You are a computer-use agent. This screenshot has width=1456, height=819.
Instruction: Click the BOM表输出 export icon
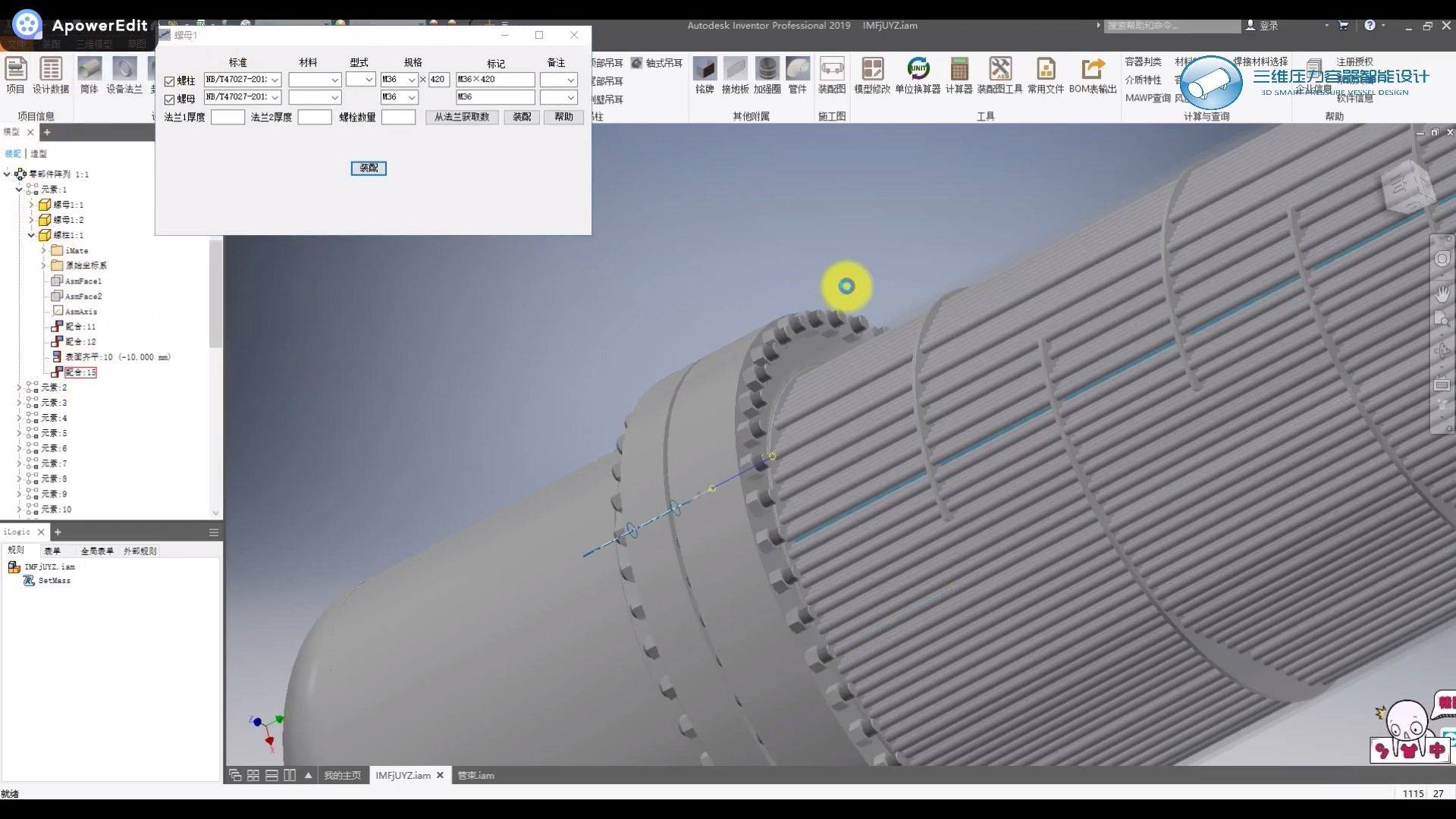(1093, 76)
